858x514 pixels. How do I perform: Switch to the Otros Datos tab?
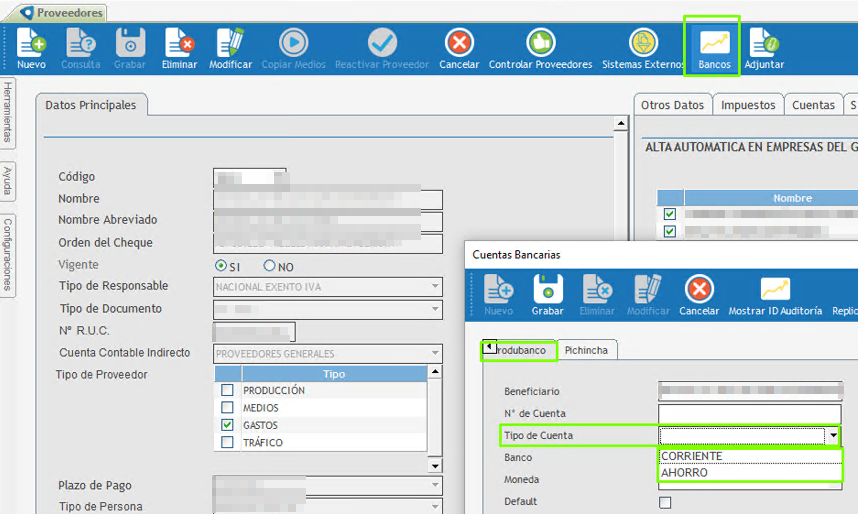(x=673, y=105)
